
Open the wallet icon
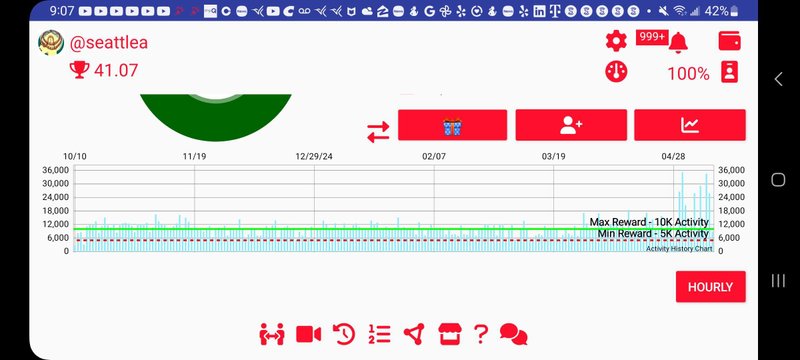729,41
